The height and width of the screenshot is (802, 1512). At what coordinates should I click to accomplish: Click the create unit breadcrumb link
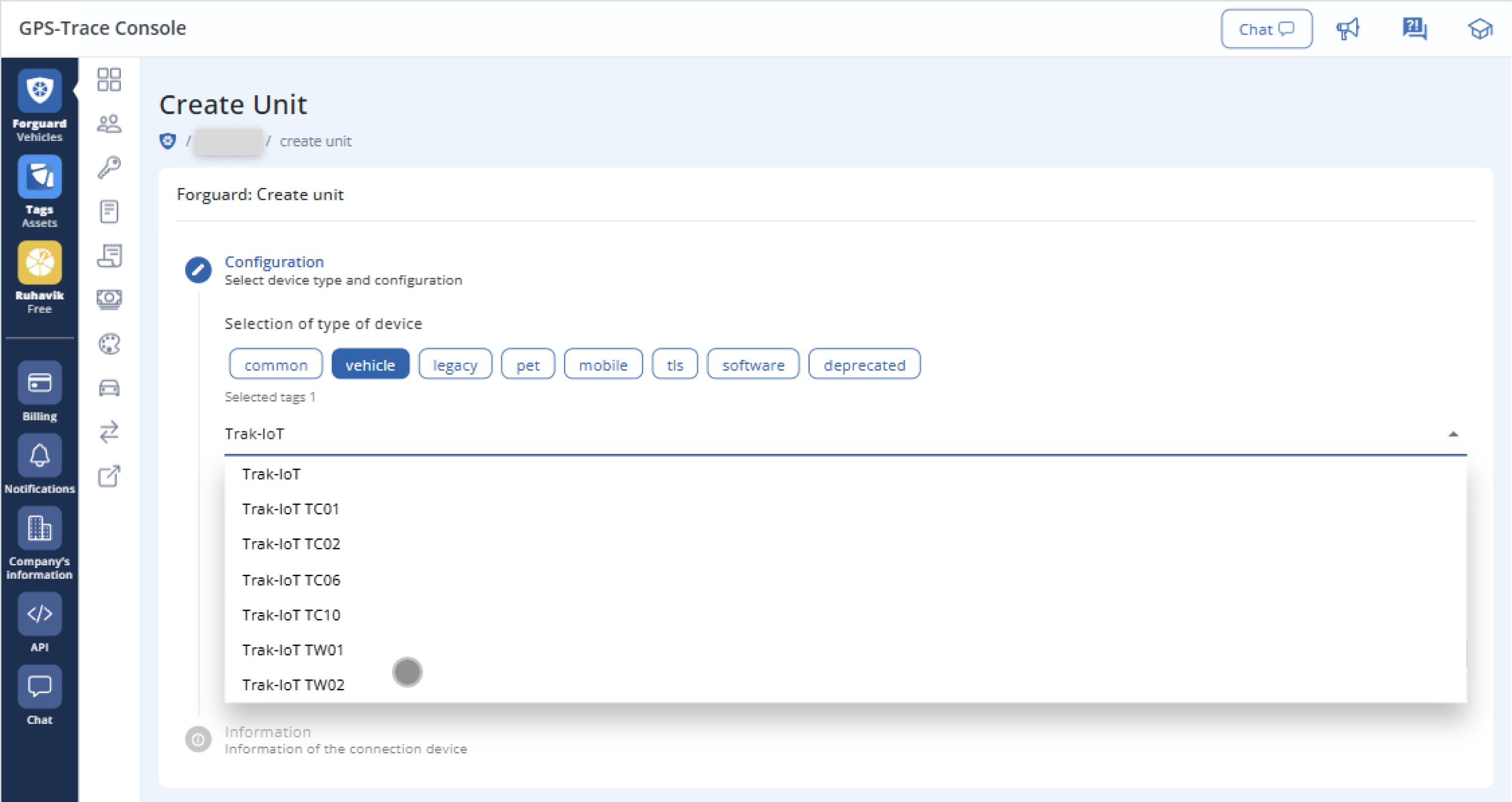[x=316, y=141]
